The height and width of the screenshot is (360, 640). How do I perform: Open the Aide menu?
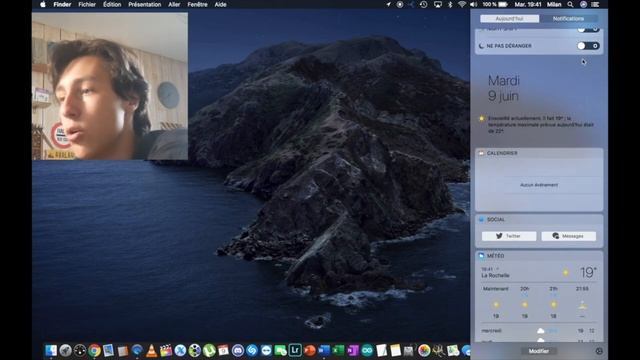[x=220, y=4]
